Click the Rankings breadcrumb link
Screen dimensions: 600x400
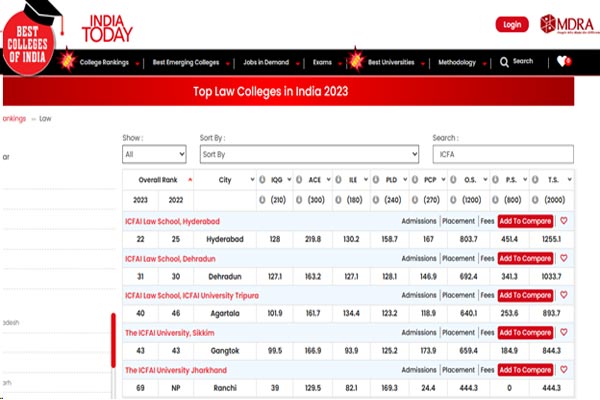click(x=14, y=119)
